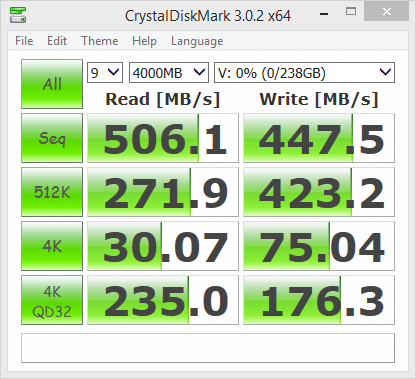The height and width of the screenshot is (379, 416).
Task: Click the Write [MB/s] column header
Action: (319, 99)
